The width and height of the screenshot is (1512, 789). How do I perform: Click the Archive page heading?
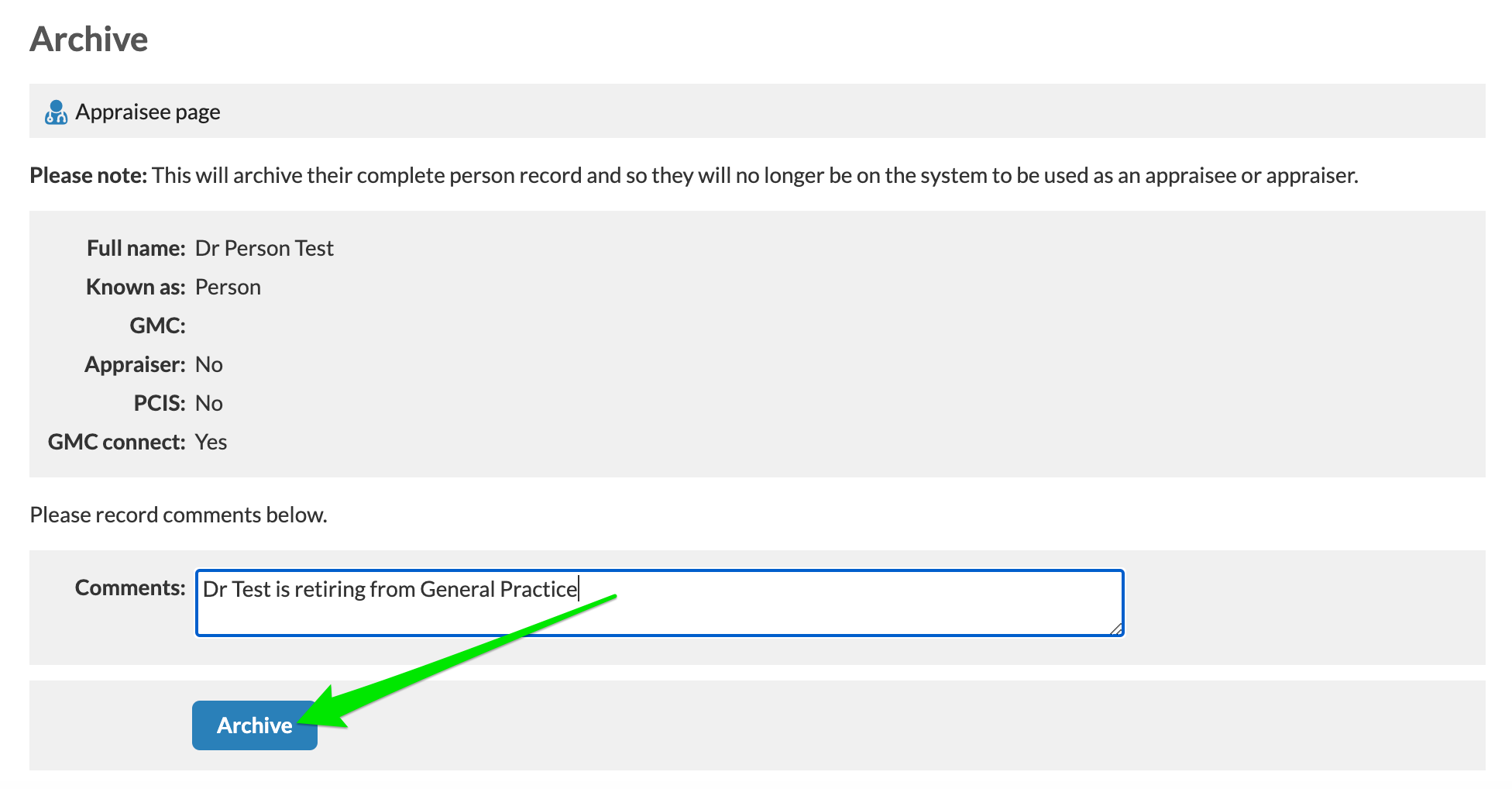(89, 40)
